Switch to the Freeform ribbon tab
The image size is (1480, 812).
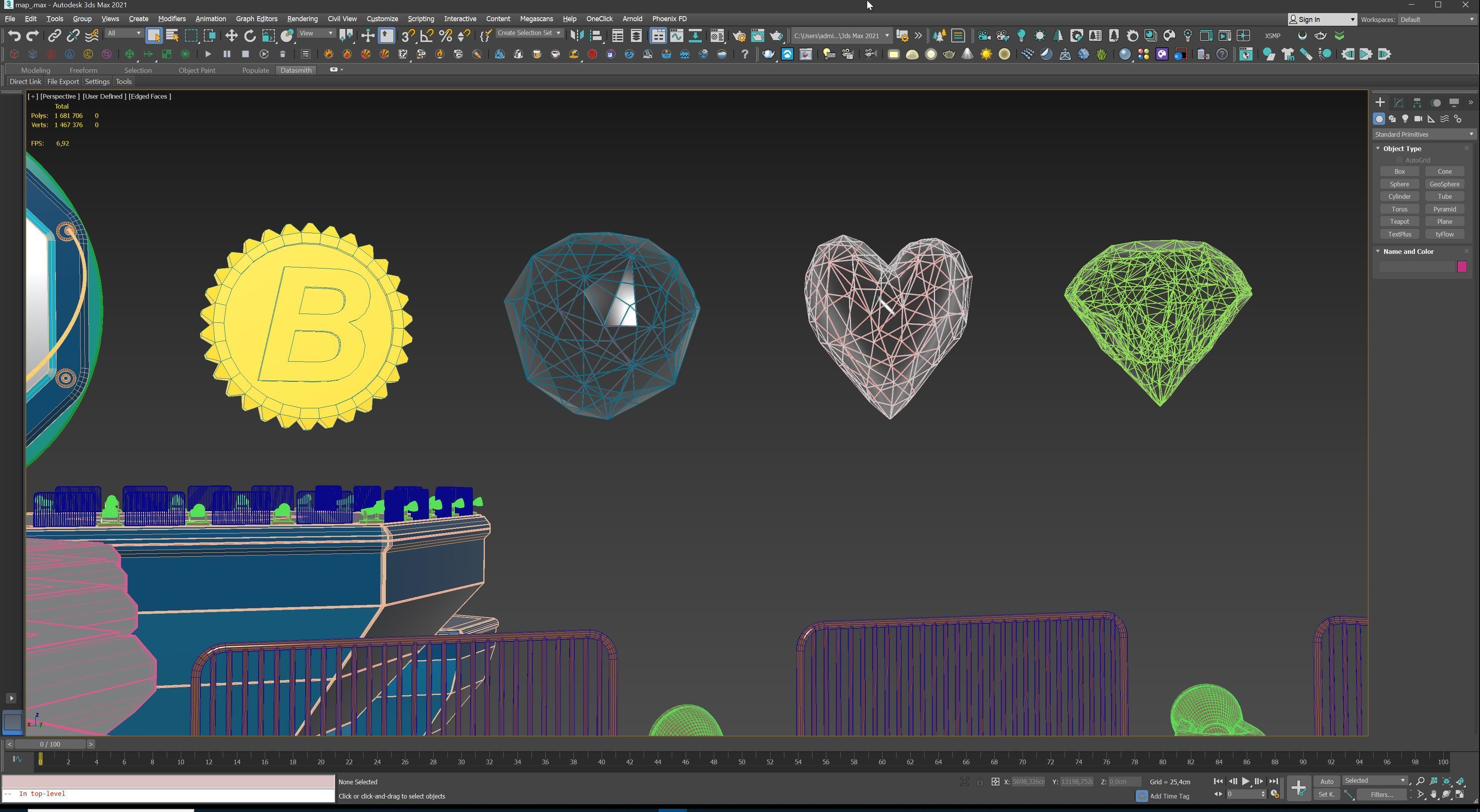[x=83, y=70]
